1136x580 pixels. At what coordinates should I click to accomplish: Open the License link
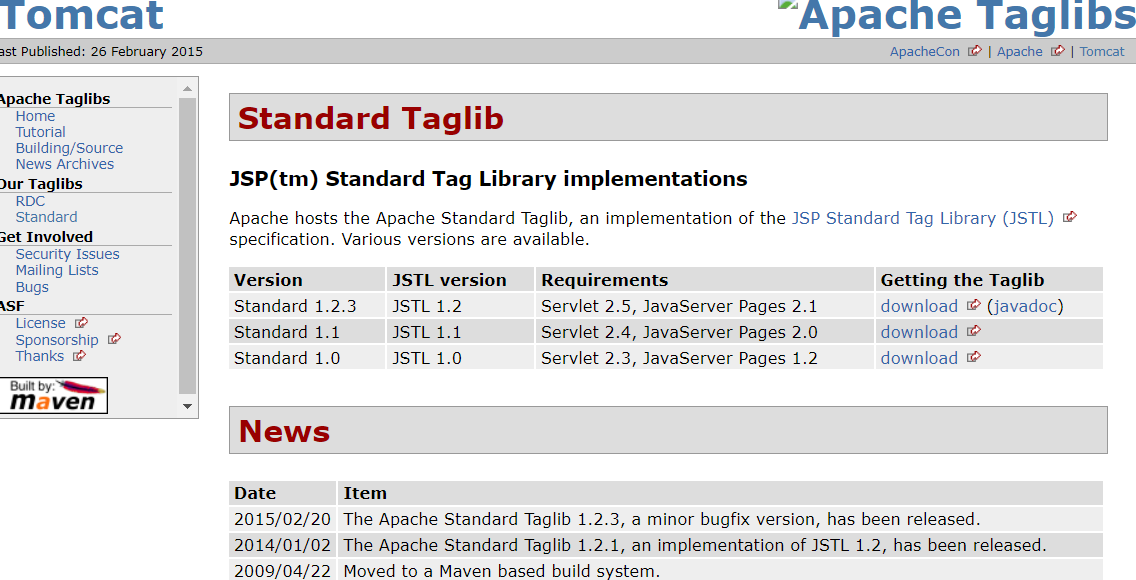(x=41, y=323)
